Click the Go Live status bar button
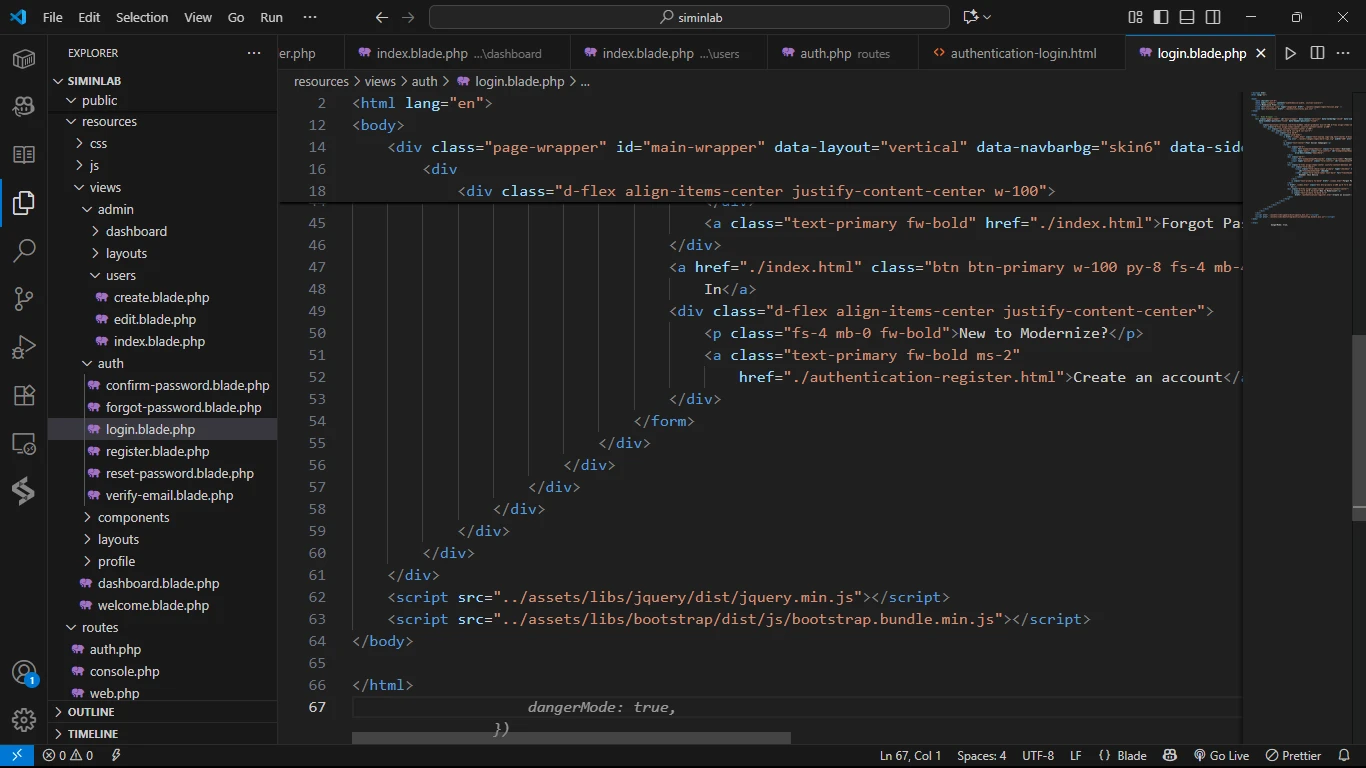 (1221, 756)
